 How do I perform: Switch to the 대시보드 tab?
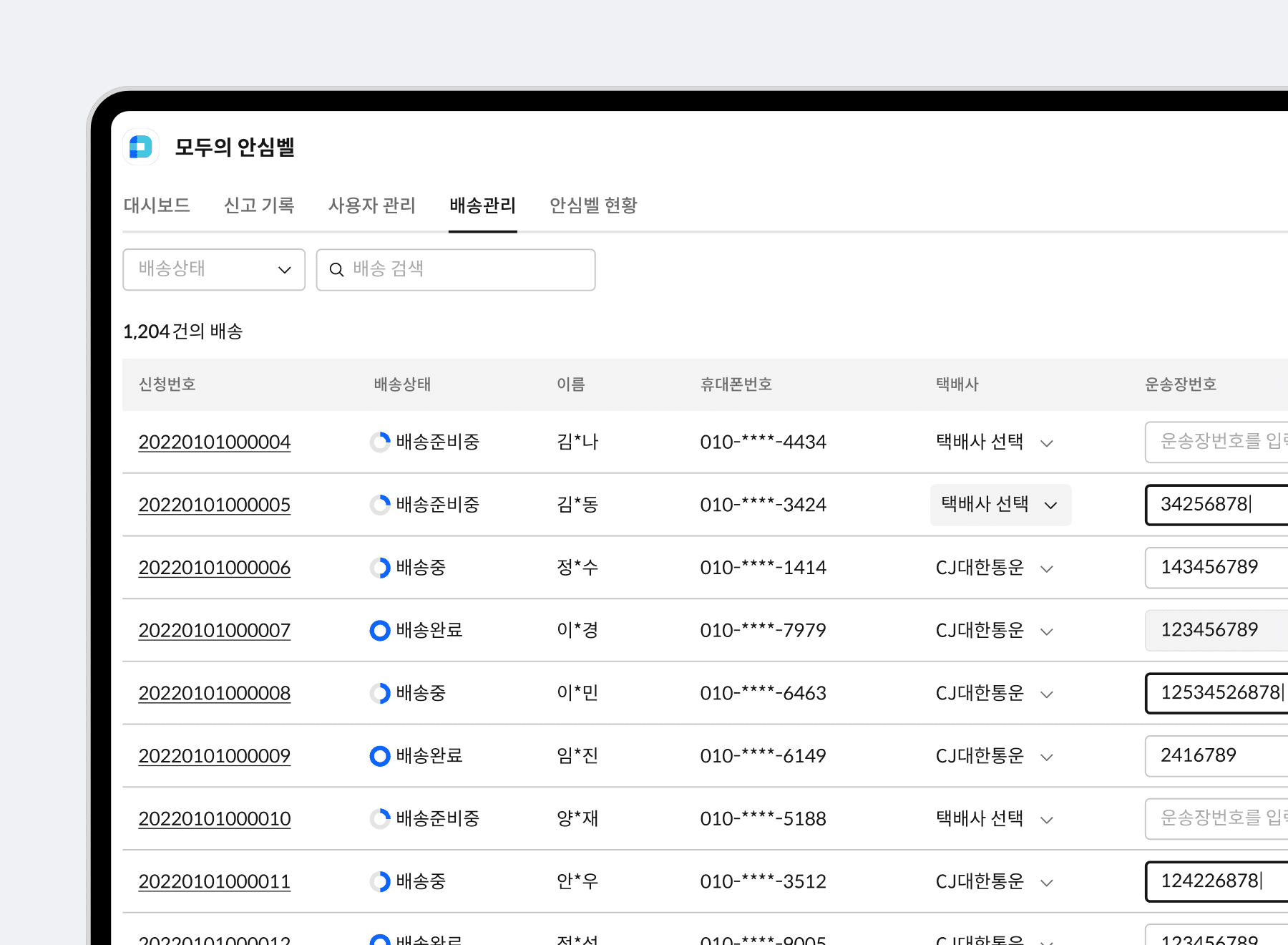pyautogui.click(x=156, y=206)
